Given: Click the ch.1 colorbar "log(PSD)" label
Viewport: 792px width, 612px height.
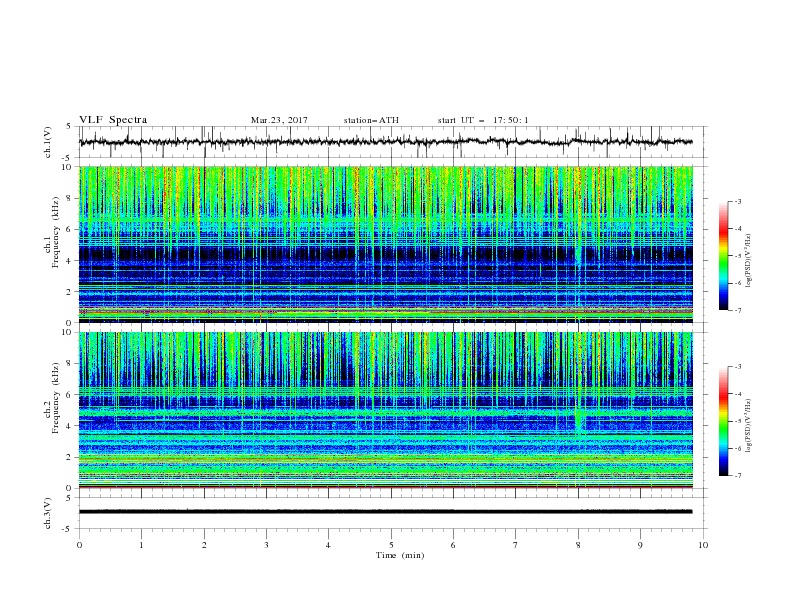Looking at the screenshot, I should point(749,261).
